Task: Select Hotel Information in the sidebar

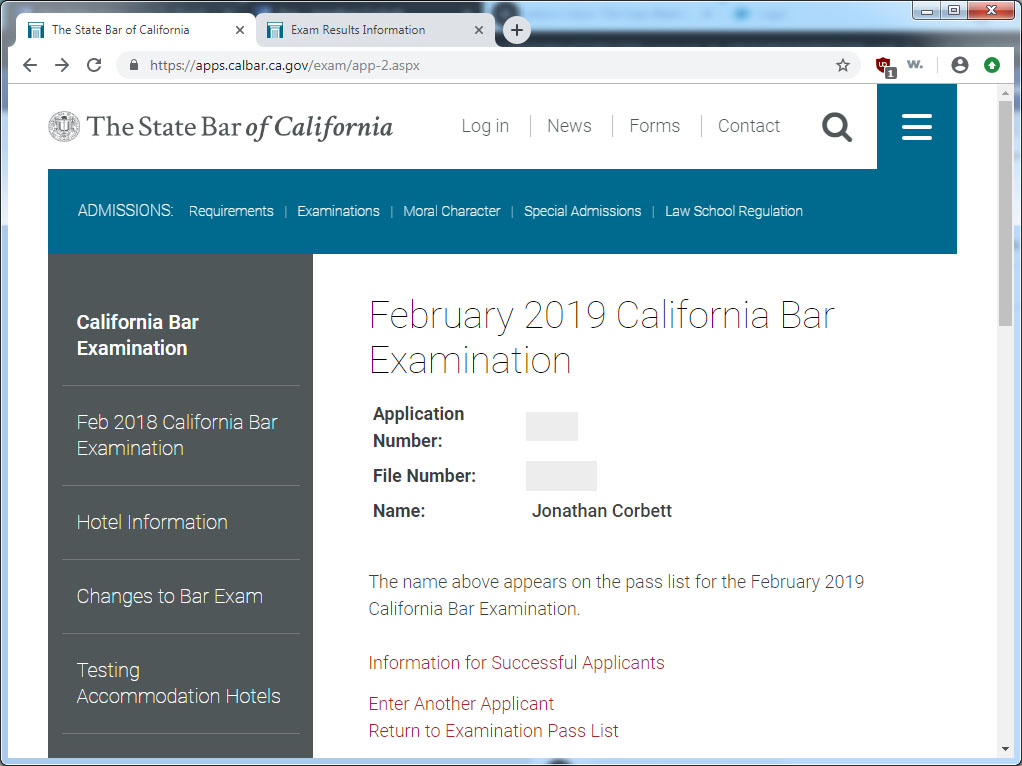Action: tap(151, 522)
